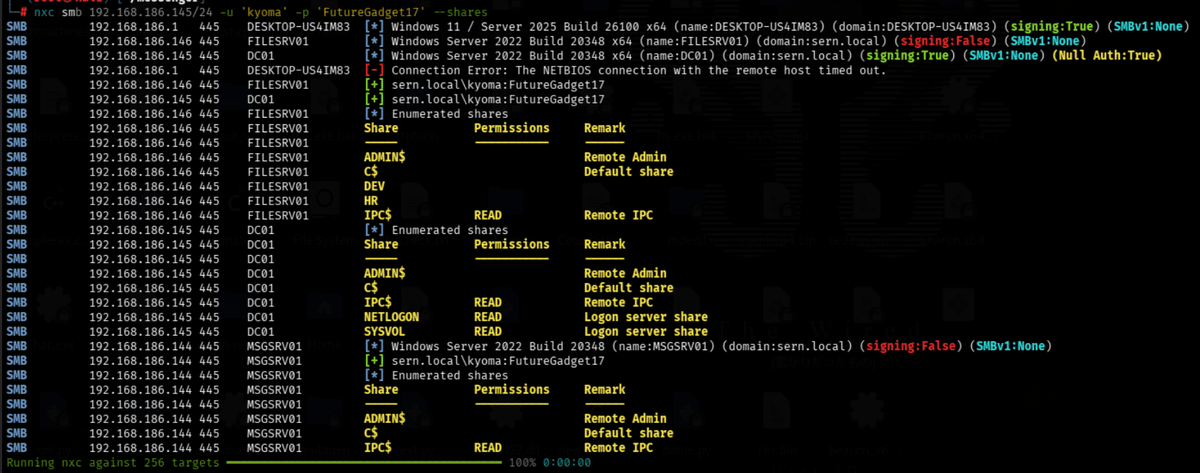Select 'FutureGadget17' password argument in the command
Viewport: 1200px width, 473px height.
[370, 10]
